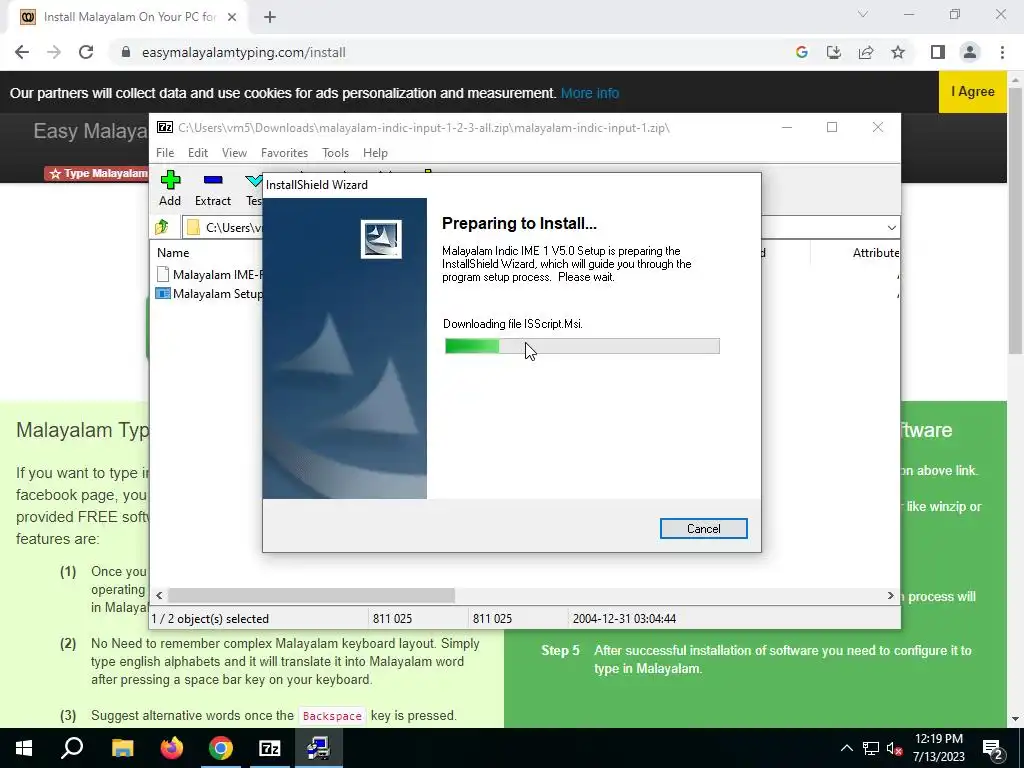Image resolution: width=1024 pixels, height=768 pixels.
Task: Open File Explorer from taskbar
Action: 122,748
